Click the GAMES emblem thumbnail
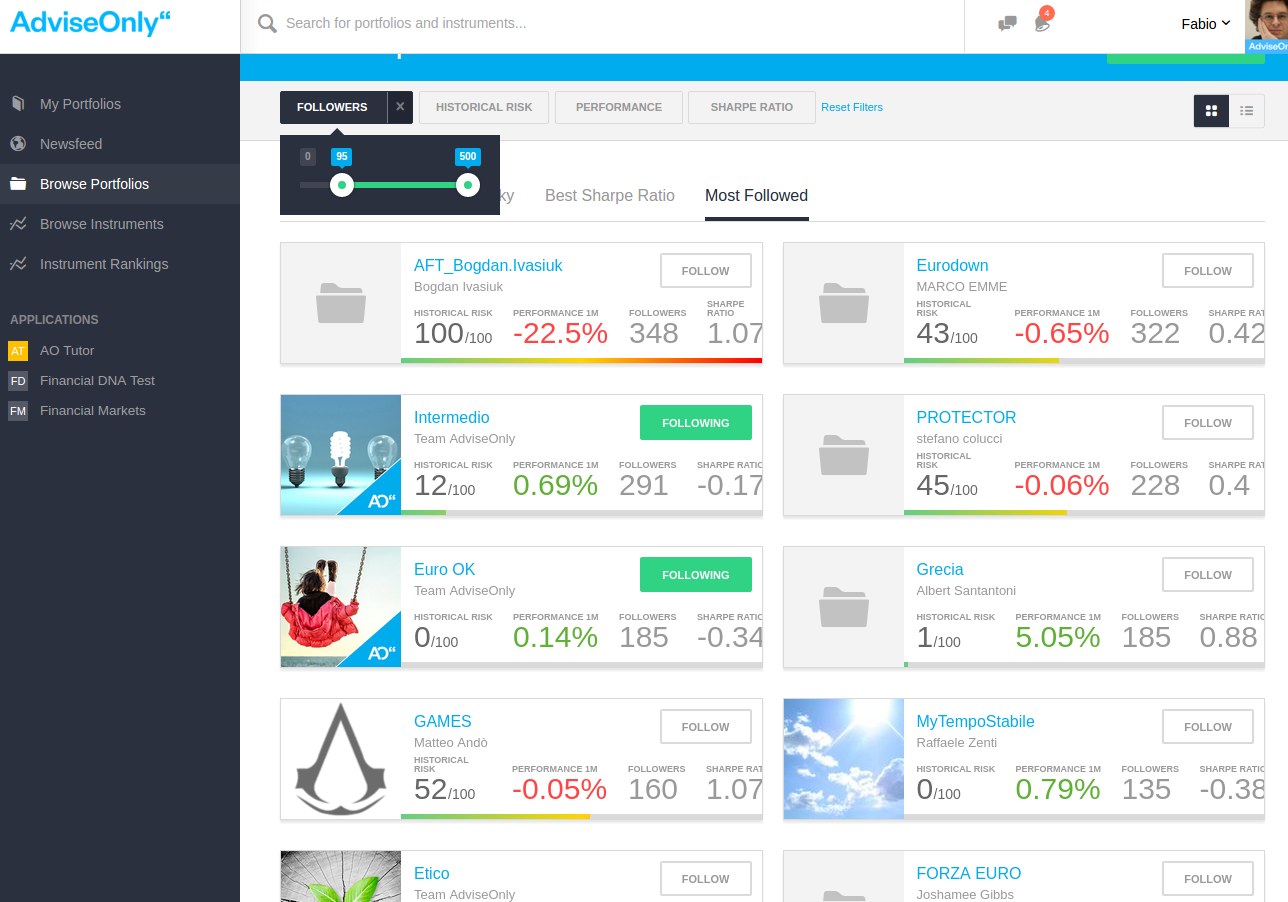This screenshot has width=1288, height=902. 341,759
